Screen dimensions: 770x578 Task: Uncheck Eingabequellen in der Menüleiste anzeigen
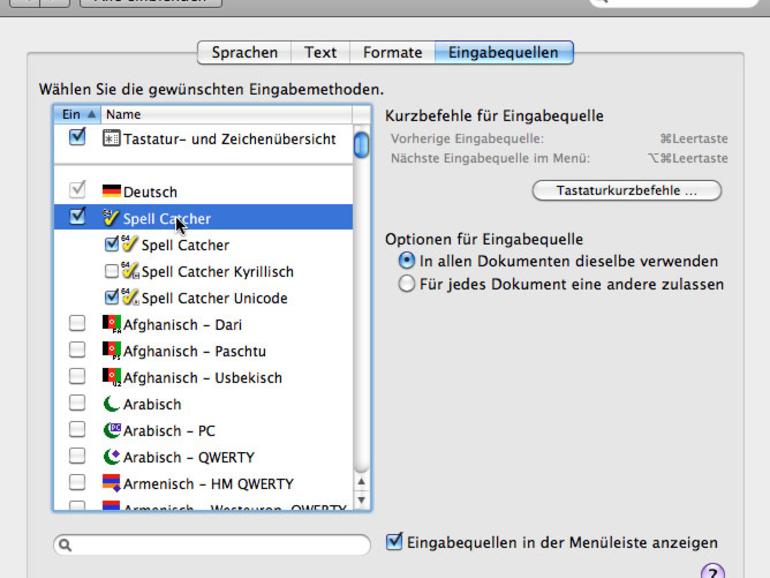coord(394,541)
